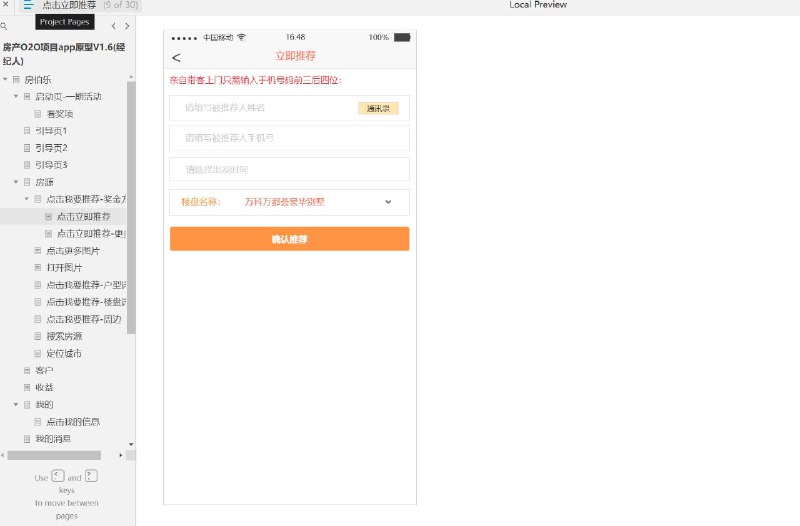Open the 点击我要推荐-奖金 page

click(86, 199)
